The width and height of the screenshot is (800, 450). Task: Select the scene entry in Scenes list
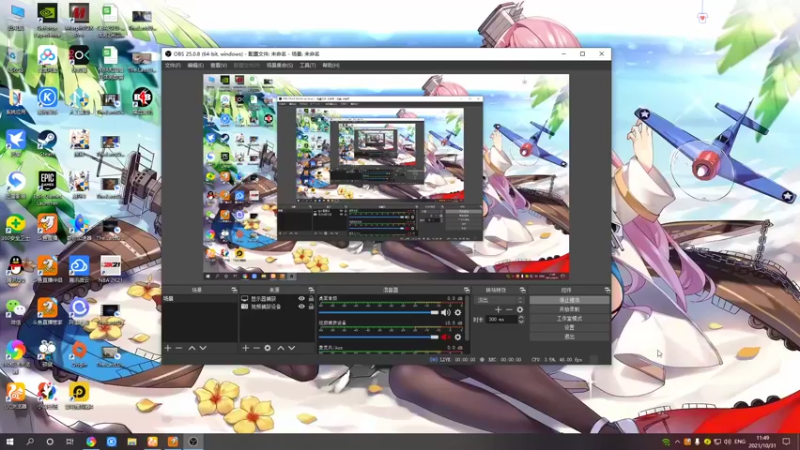click(199, 298)
